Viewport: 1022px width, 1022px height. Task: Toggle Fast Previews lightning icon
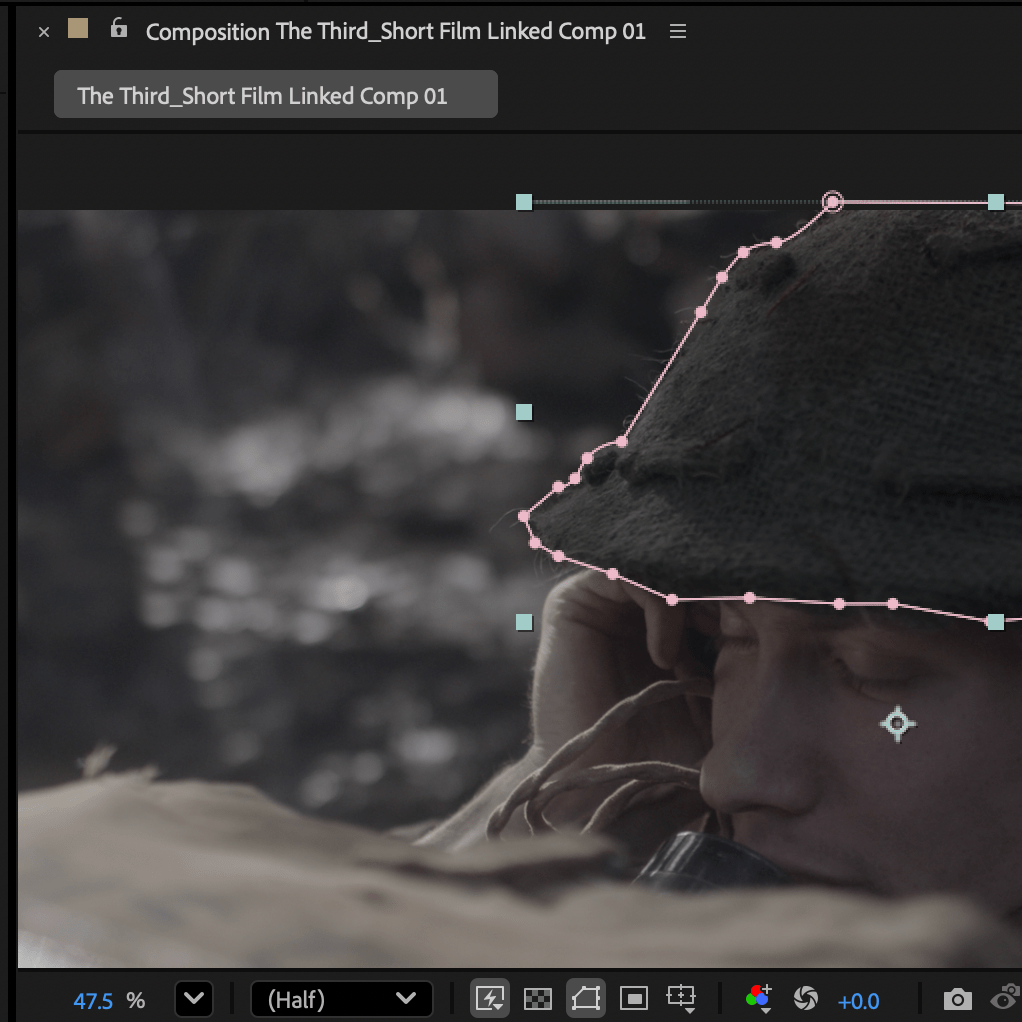[x=490, y=998]
